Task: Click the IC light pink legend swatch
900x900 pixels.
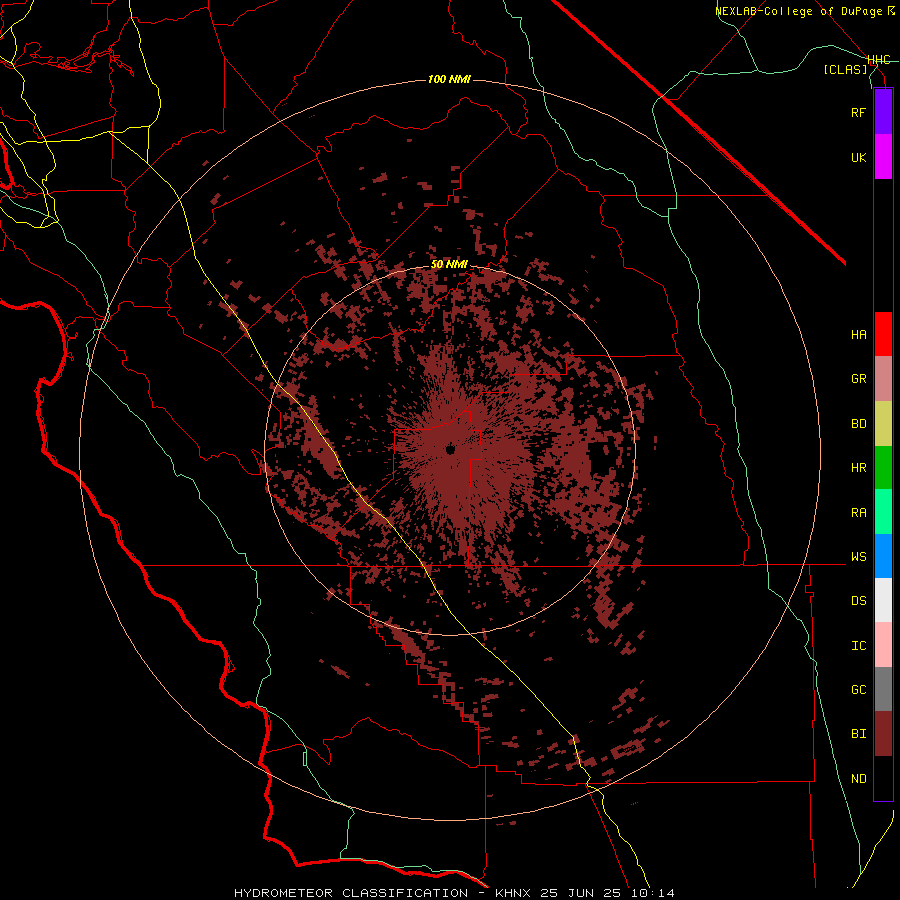Action: 883,645
